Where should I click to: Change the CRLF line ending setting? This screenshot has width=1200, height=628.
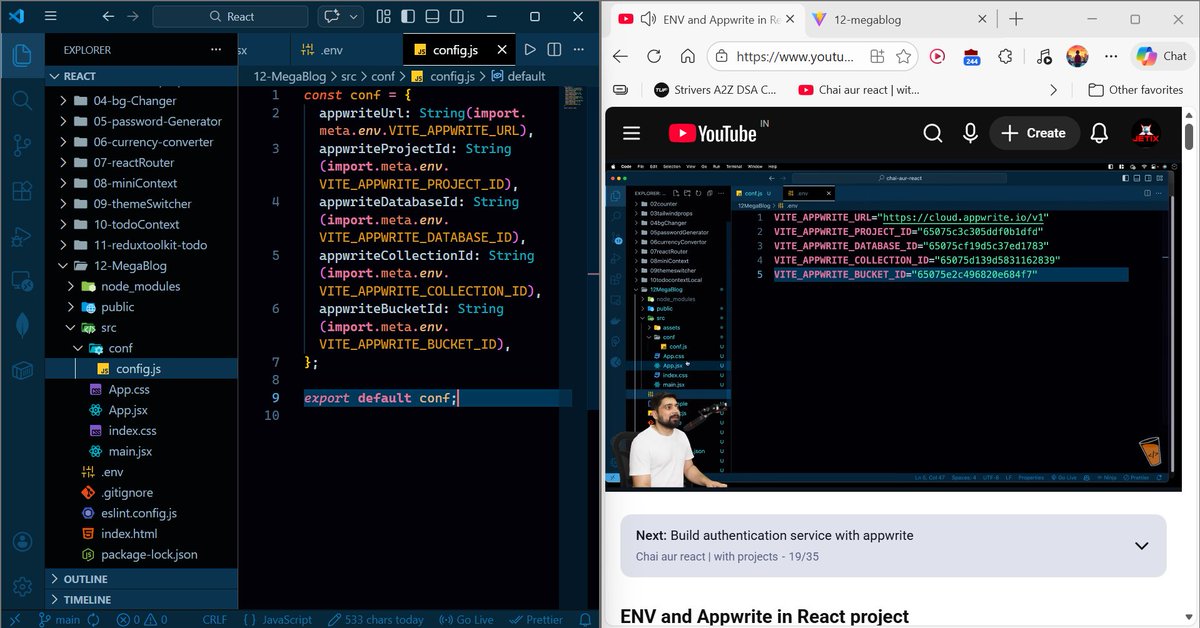[215, 619]
